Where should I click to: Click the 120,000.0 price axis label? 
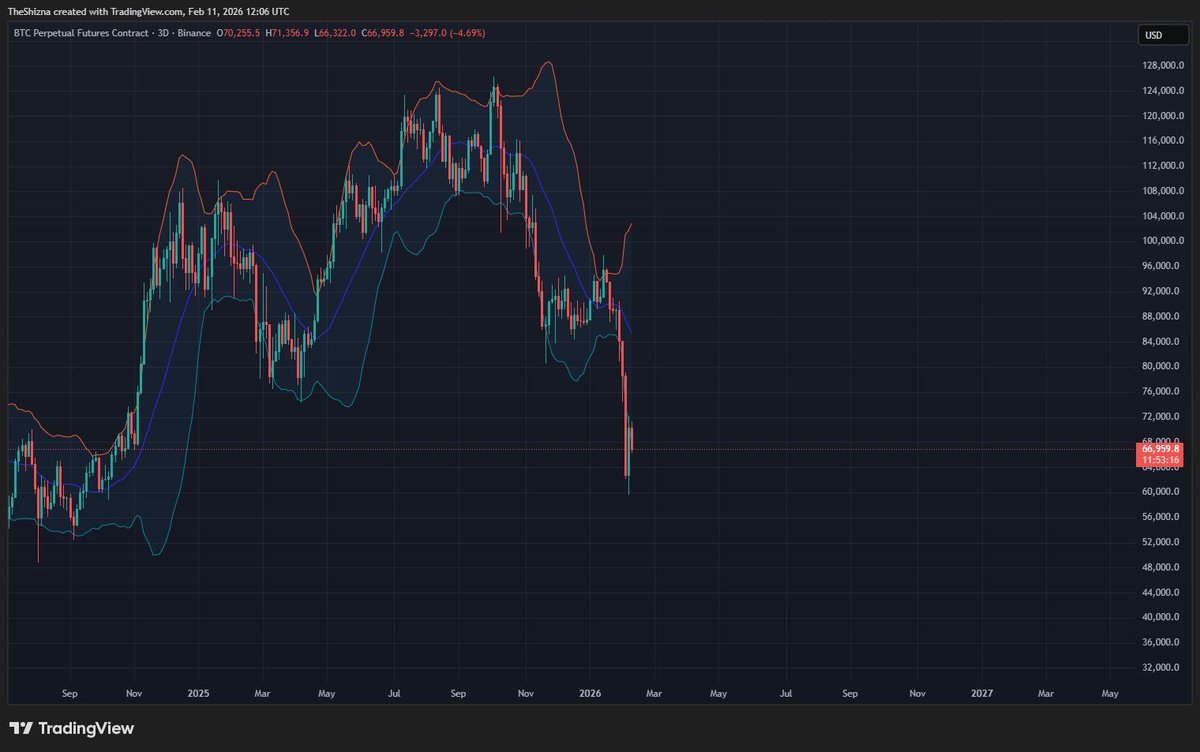click(1163, 116)
